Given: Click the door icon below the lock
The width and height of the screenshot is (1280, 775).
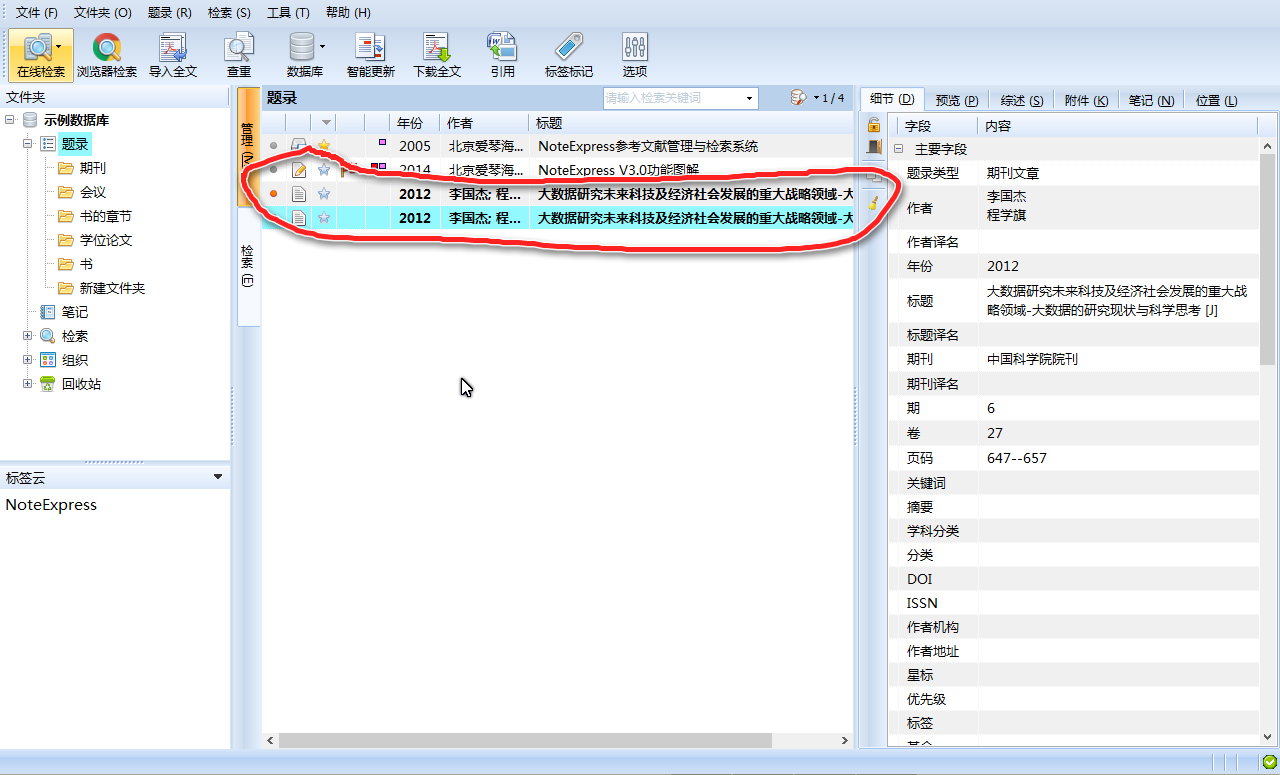Looking at the screenshot, I should click(x=873, y=147).
